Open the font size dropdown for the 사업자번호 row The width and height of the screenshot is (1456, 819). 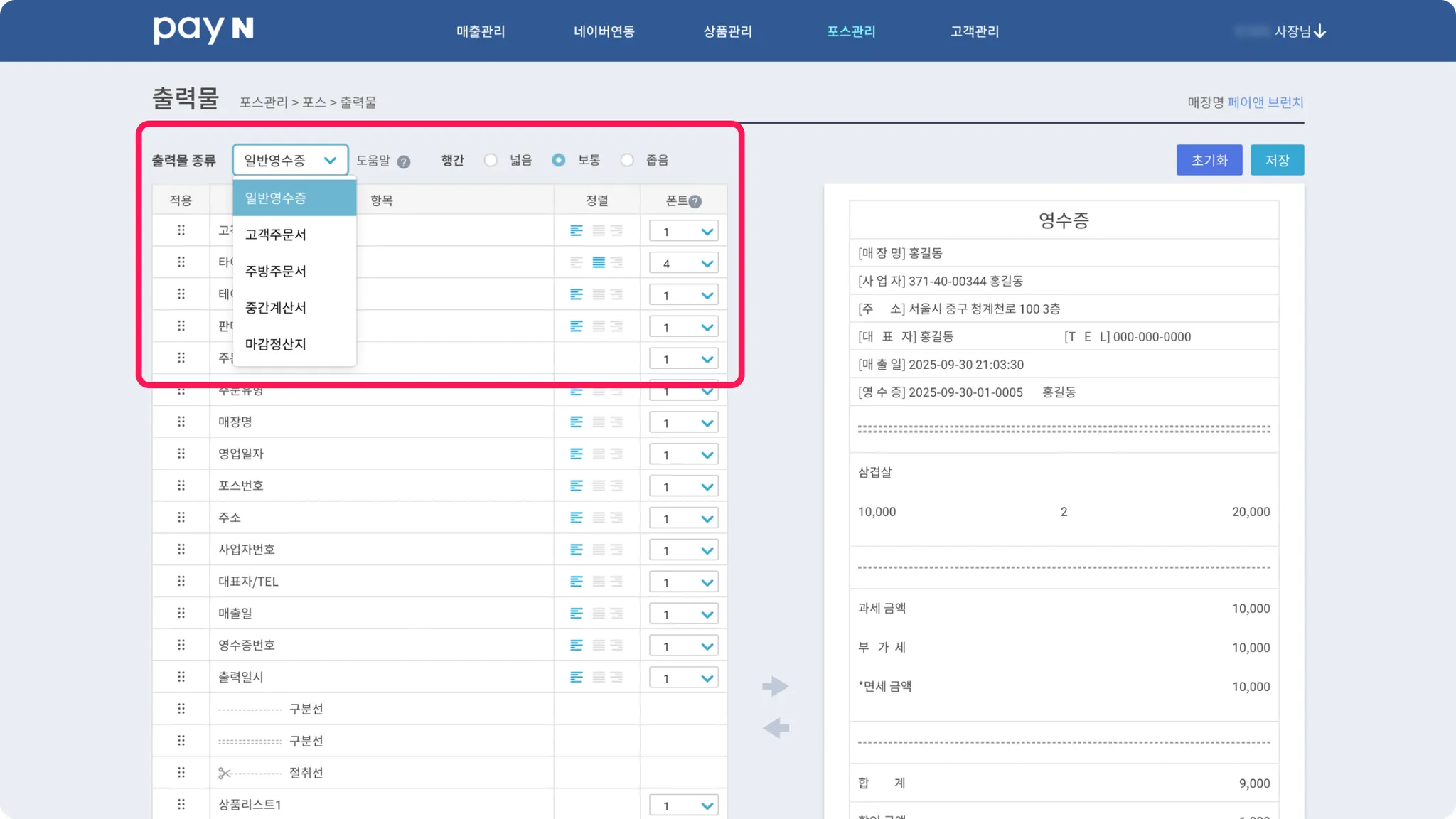coord(683,550)
